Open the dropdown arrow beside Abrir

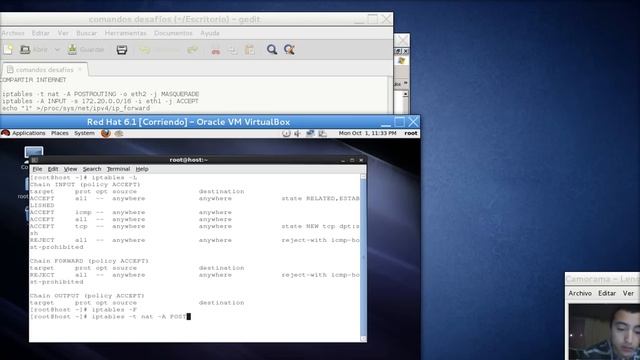tap(57, 49)
